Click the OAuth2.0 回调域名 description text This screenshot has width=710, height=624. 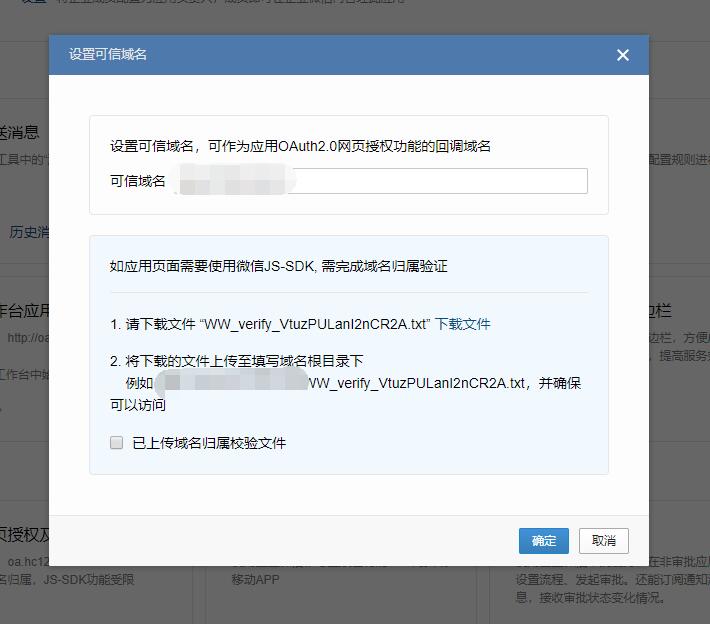(300, 146)
